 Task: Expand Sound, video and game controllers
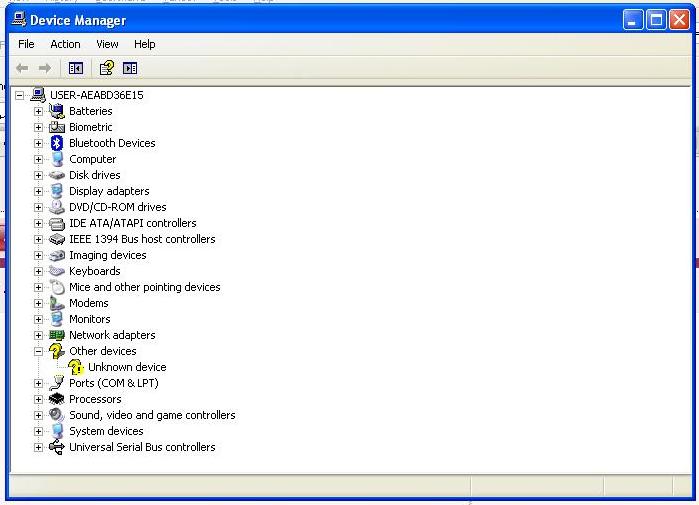pyautogui.click(x=38, y=415)
